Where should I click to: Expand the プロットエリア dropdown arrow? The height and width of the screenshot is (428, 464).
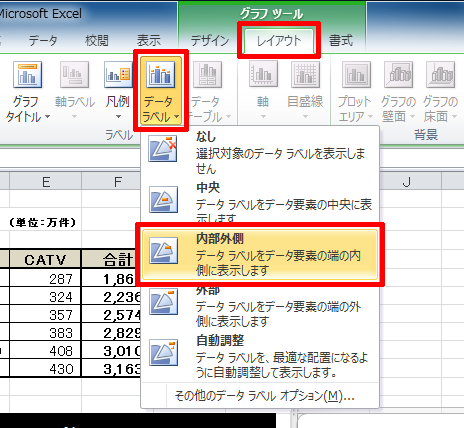pyautogui.click(x=370, y=117)
